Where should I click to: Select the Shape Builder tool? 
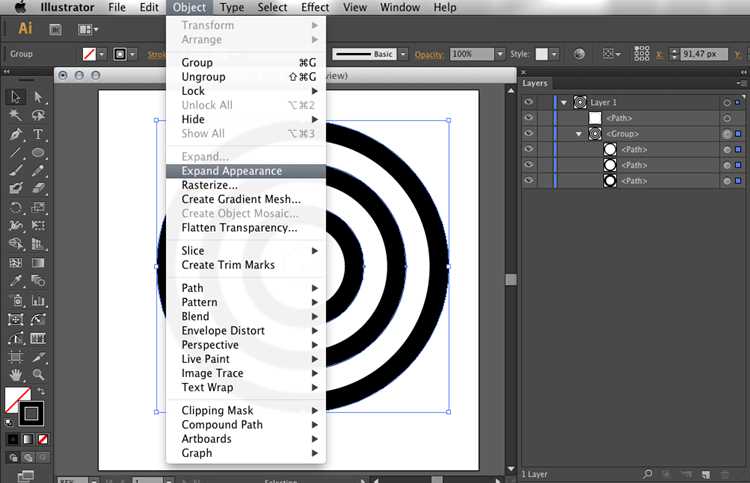coord(16,244)
